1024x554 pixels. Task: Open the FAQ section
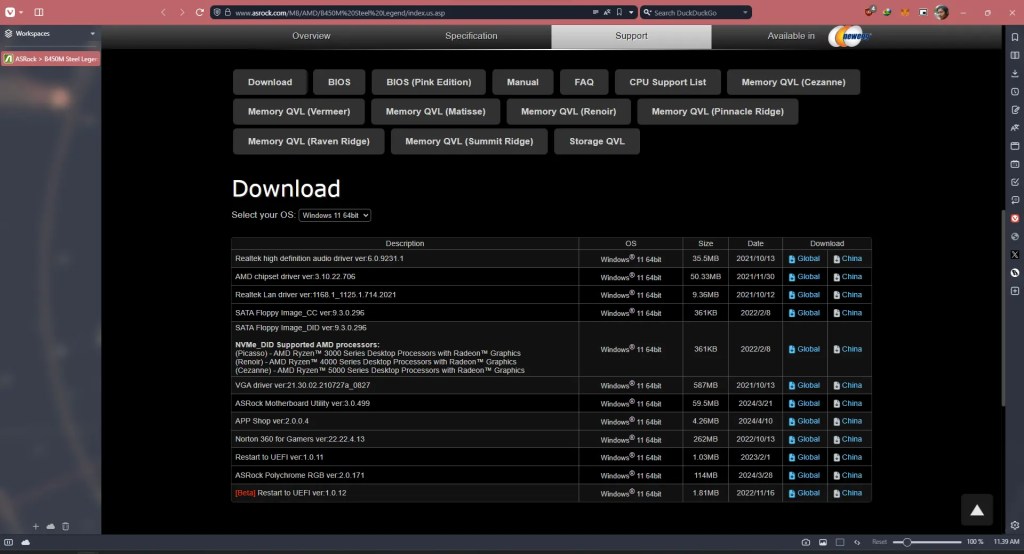[x=584, y=82]
